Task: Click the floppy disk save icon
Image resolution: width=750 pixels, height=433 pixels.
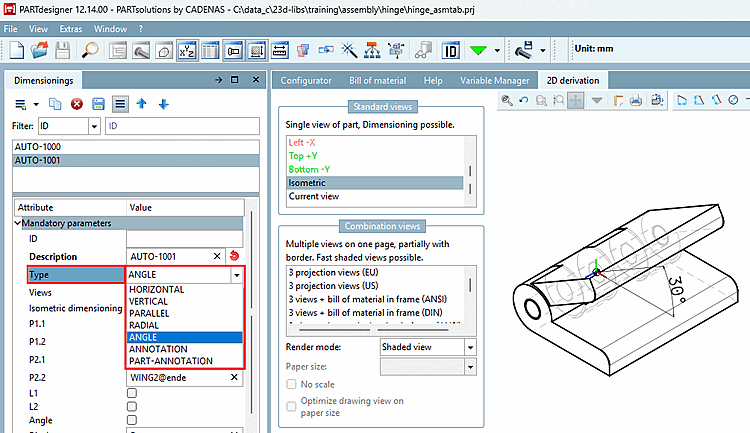Action: (62, 50)
